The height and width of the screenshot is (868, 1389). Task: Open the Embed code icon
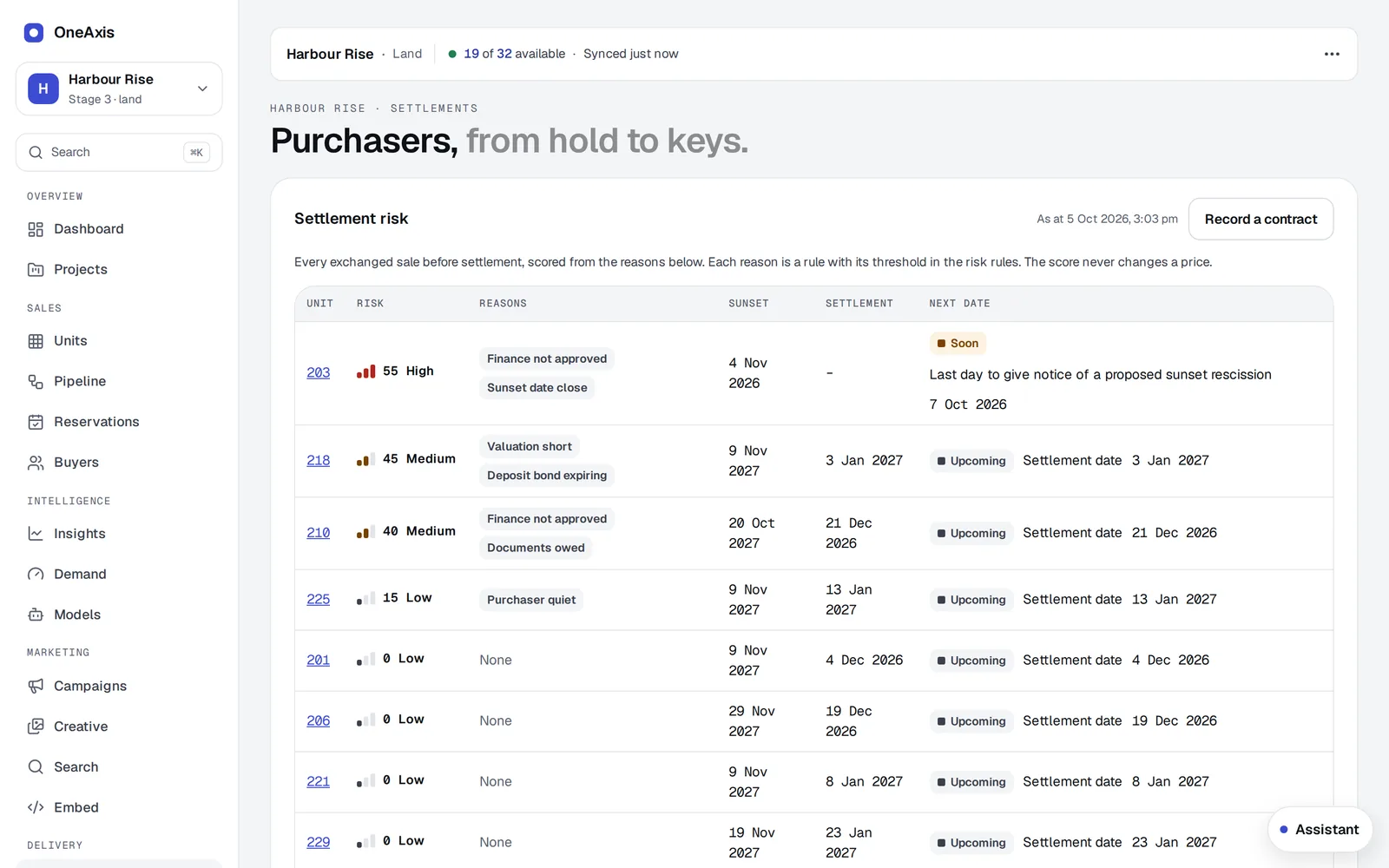(36, 807)
